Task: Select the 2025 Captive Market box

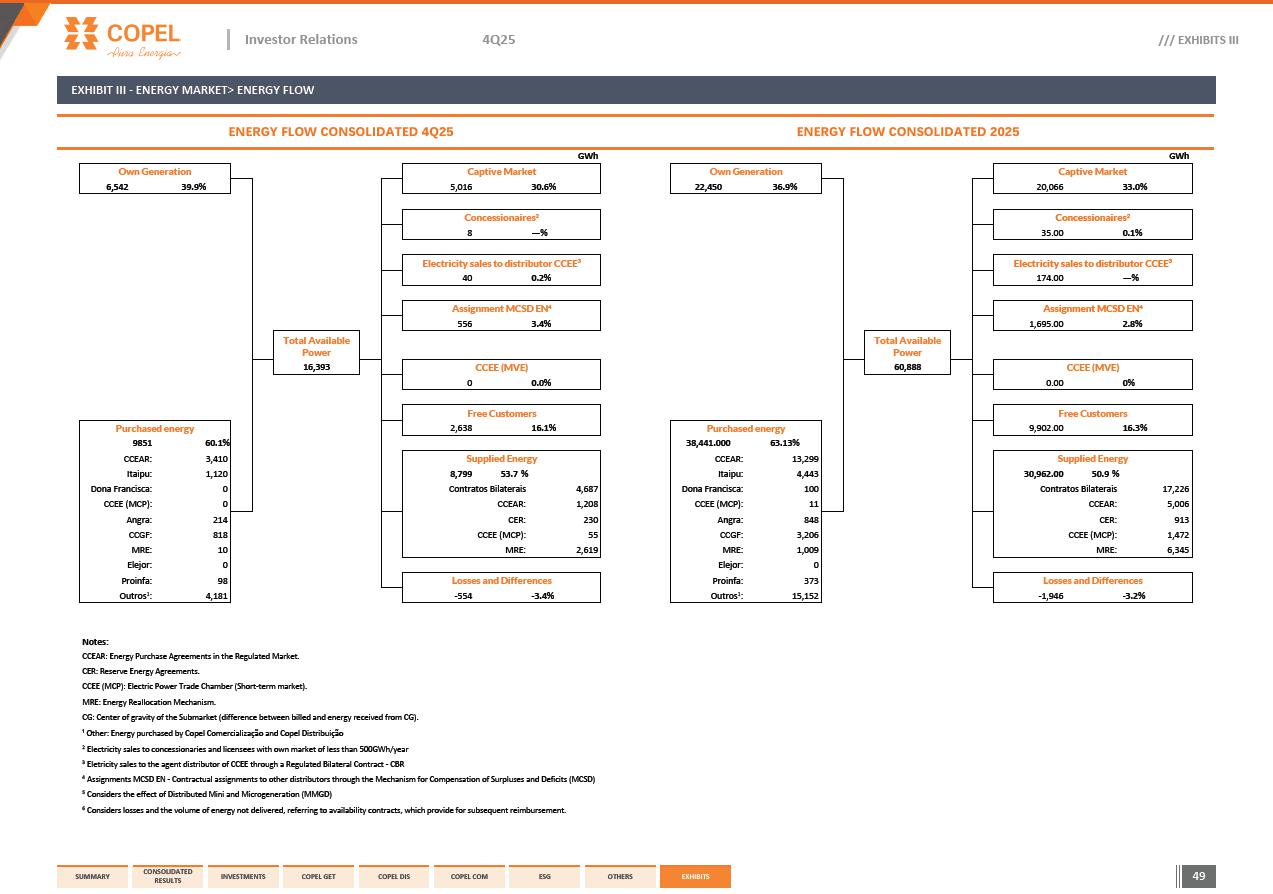Action: 1092,179
